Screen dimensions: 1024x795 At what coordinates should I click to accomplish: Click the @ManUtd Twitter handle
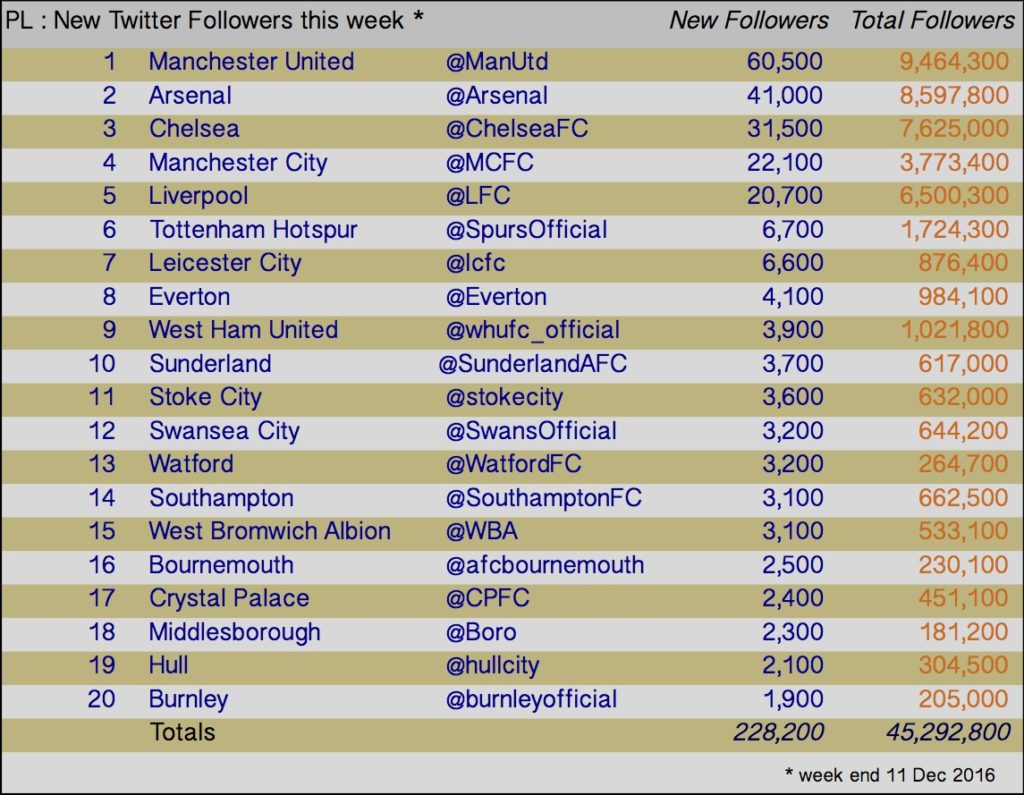point(497,62)
